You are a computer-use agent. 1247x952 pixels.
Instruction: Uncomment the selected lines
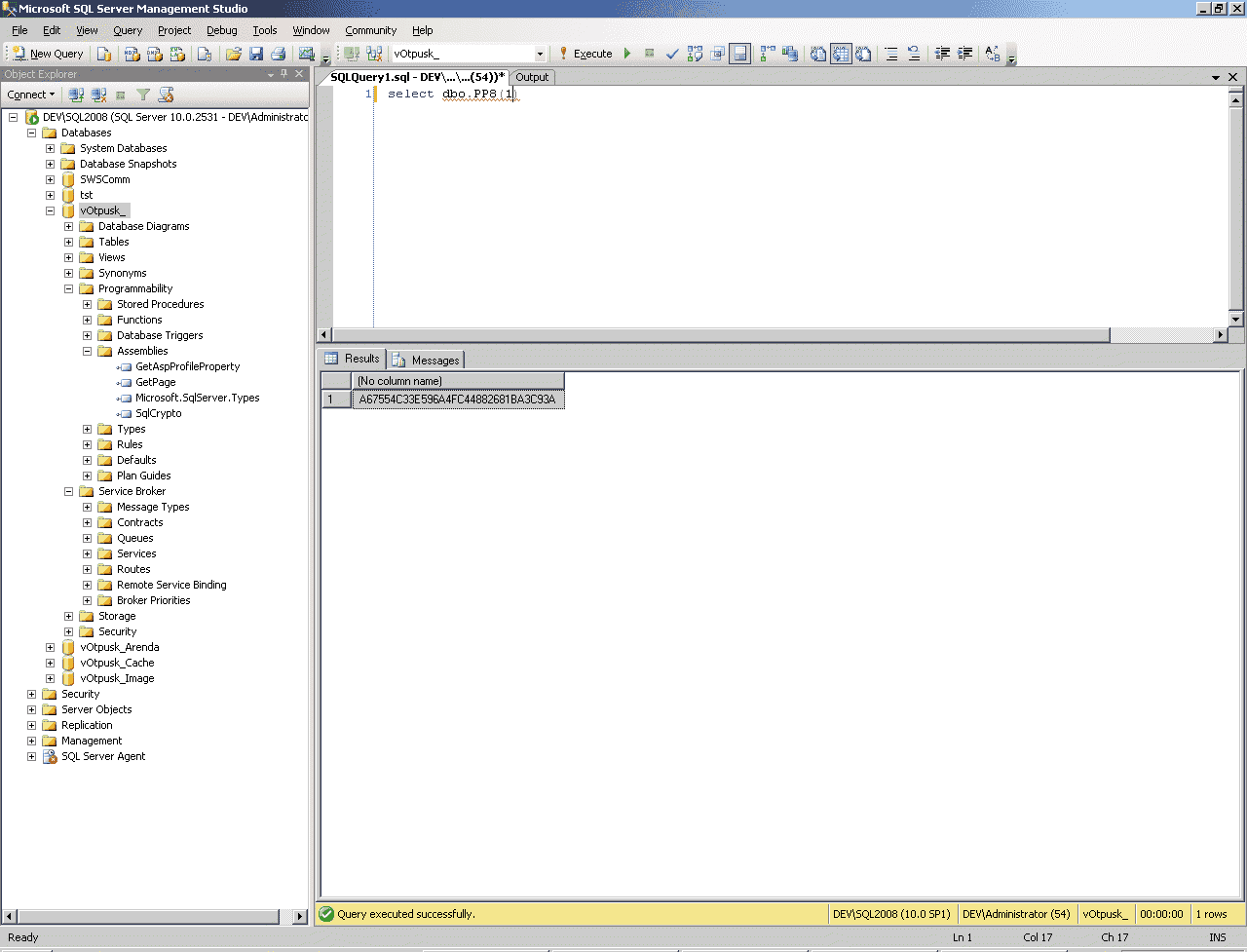pyautogui.click(x=914, y=54)
